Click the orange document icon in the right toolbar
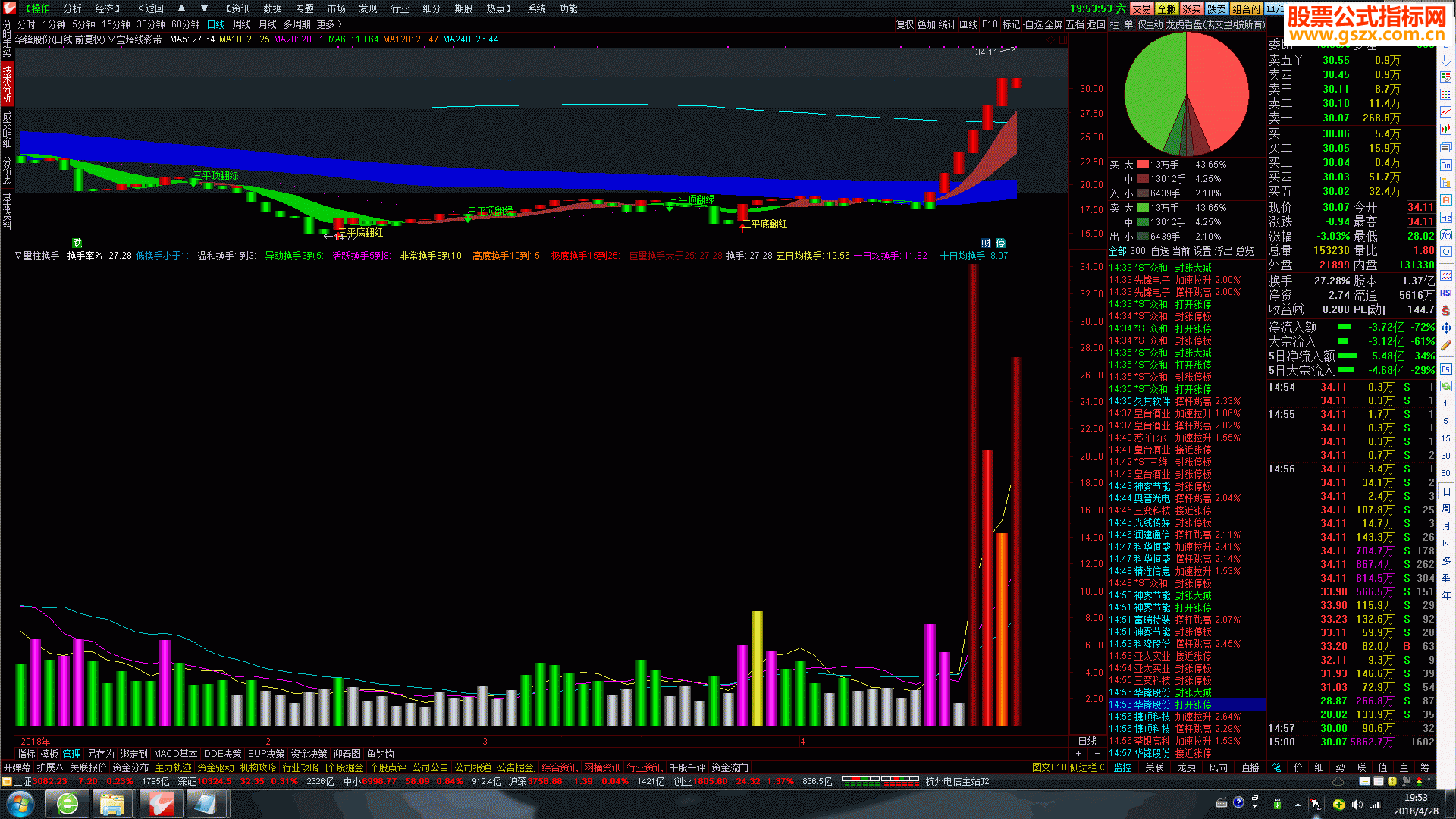 coord(1446,199)
